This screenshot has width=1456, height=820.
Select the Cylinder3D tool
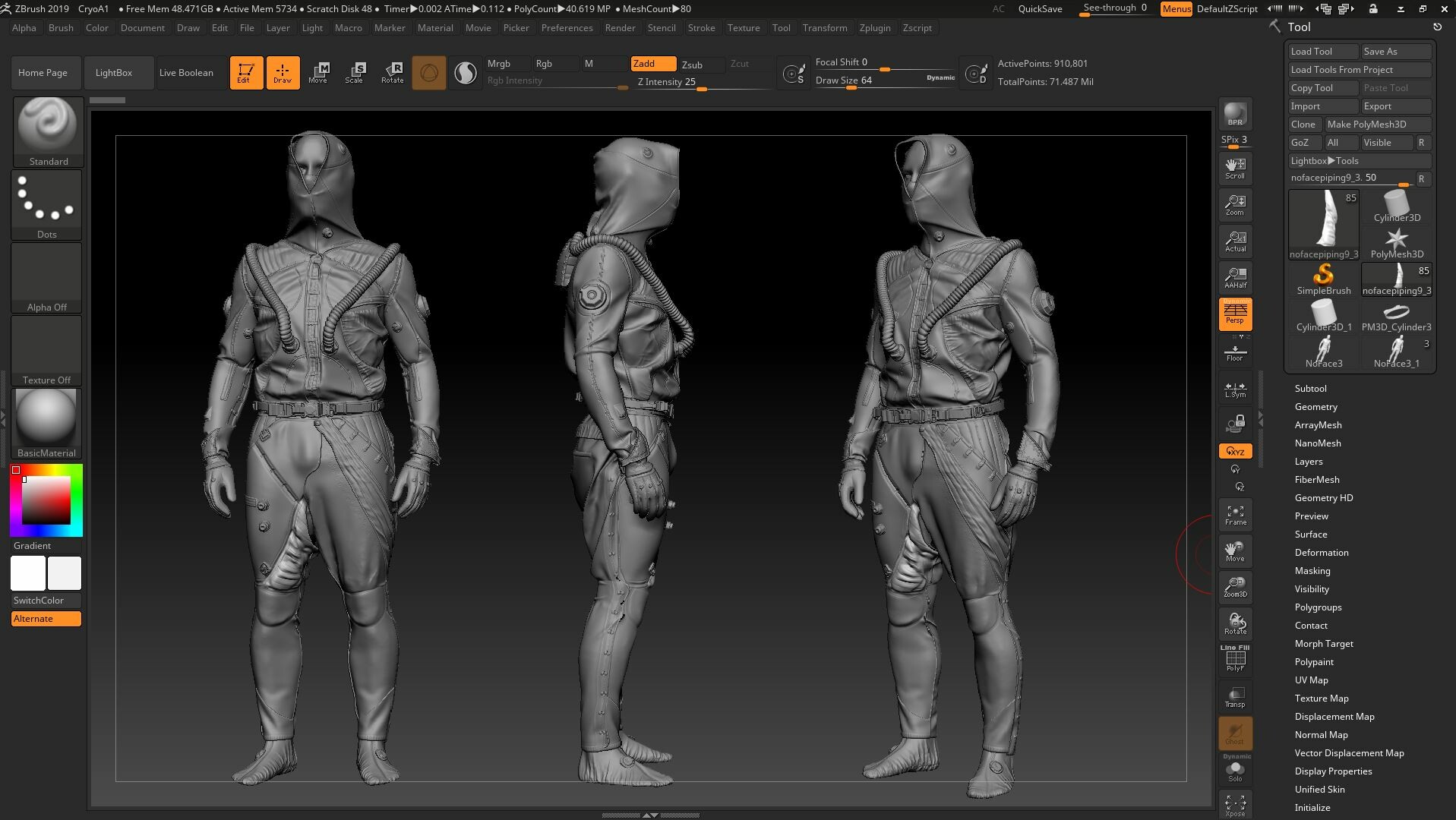1397,206
